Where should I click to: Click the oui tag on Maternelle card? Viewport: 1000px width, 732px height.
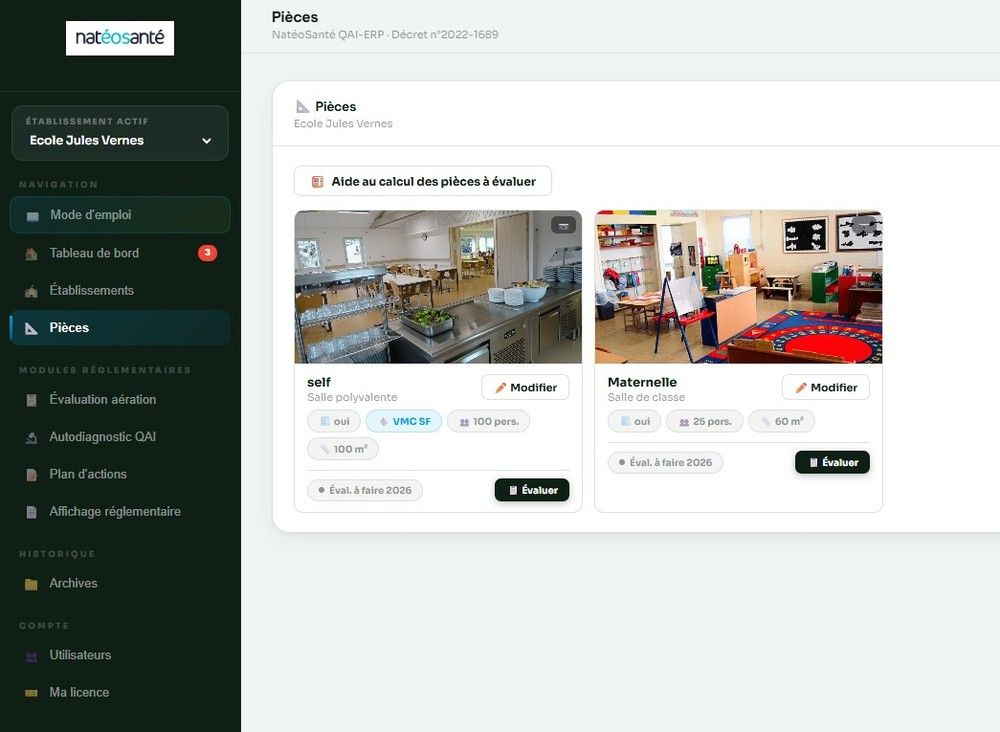pos(635,421)
